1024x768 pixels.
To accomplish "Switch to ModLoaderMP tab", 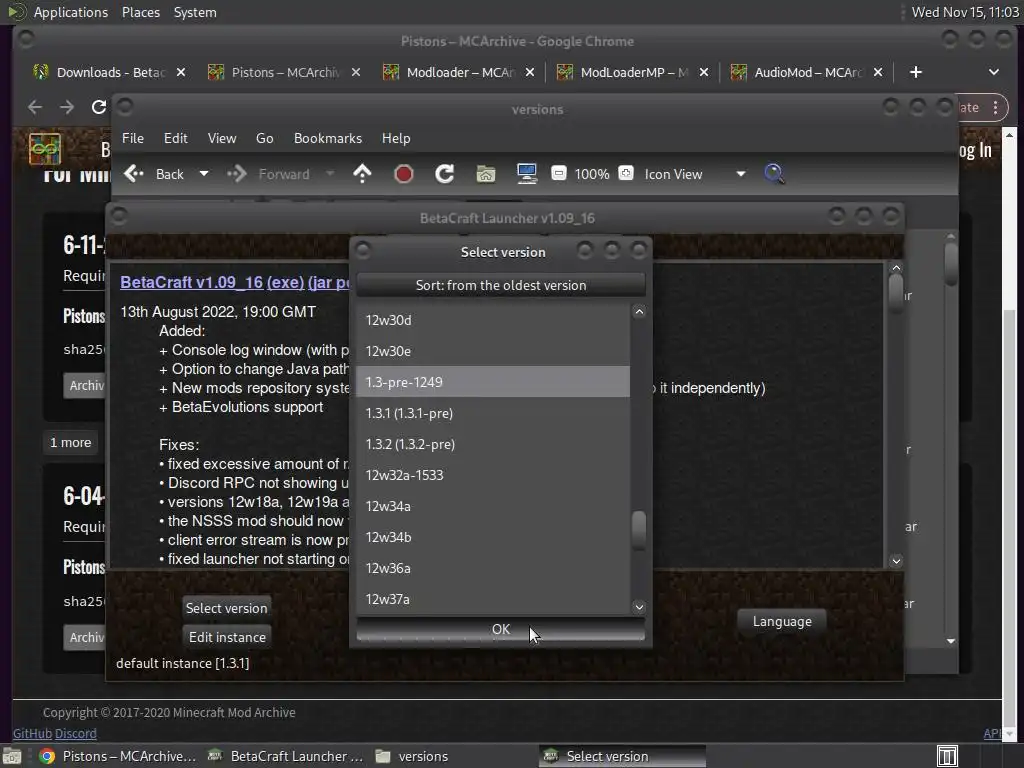I will [x=634, y=72].
